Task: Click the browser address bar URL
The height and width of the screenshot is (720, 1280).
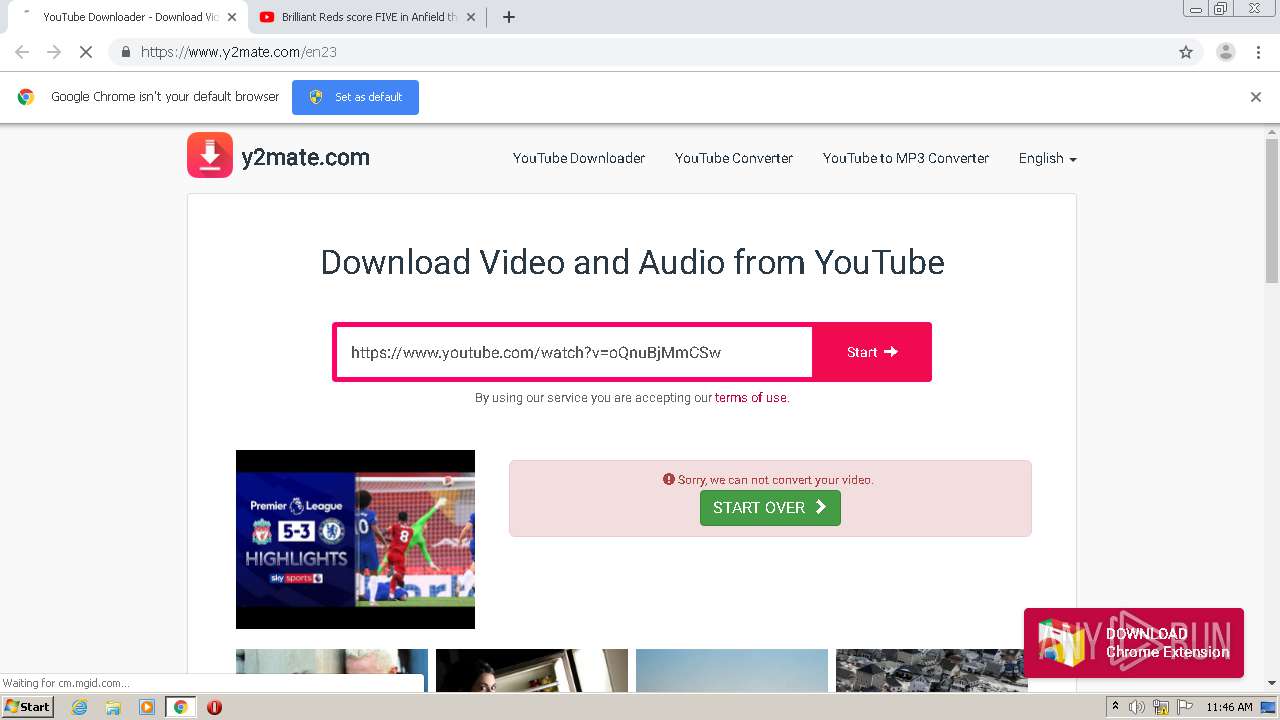Action: (239, 52)
